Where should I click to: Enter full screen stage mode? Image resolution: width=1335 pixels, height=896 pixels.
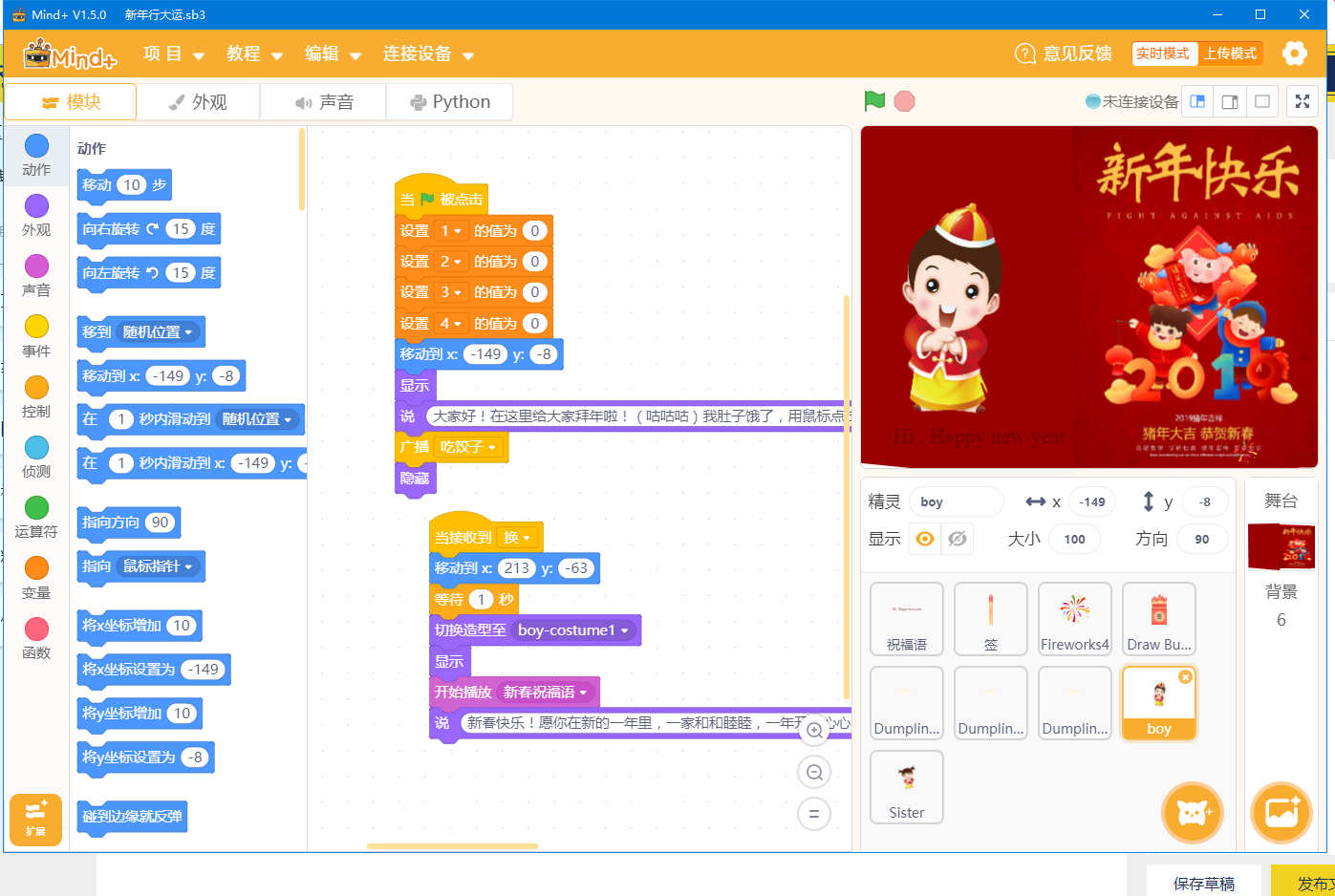[1302, 101]
